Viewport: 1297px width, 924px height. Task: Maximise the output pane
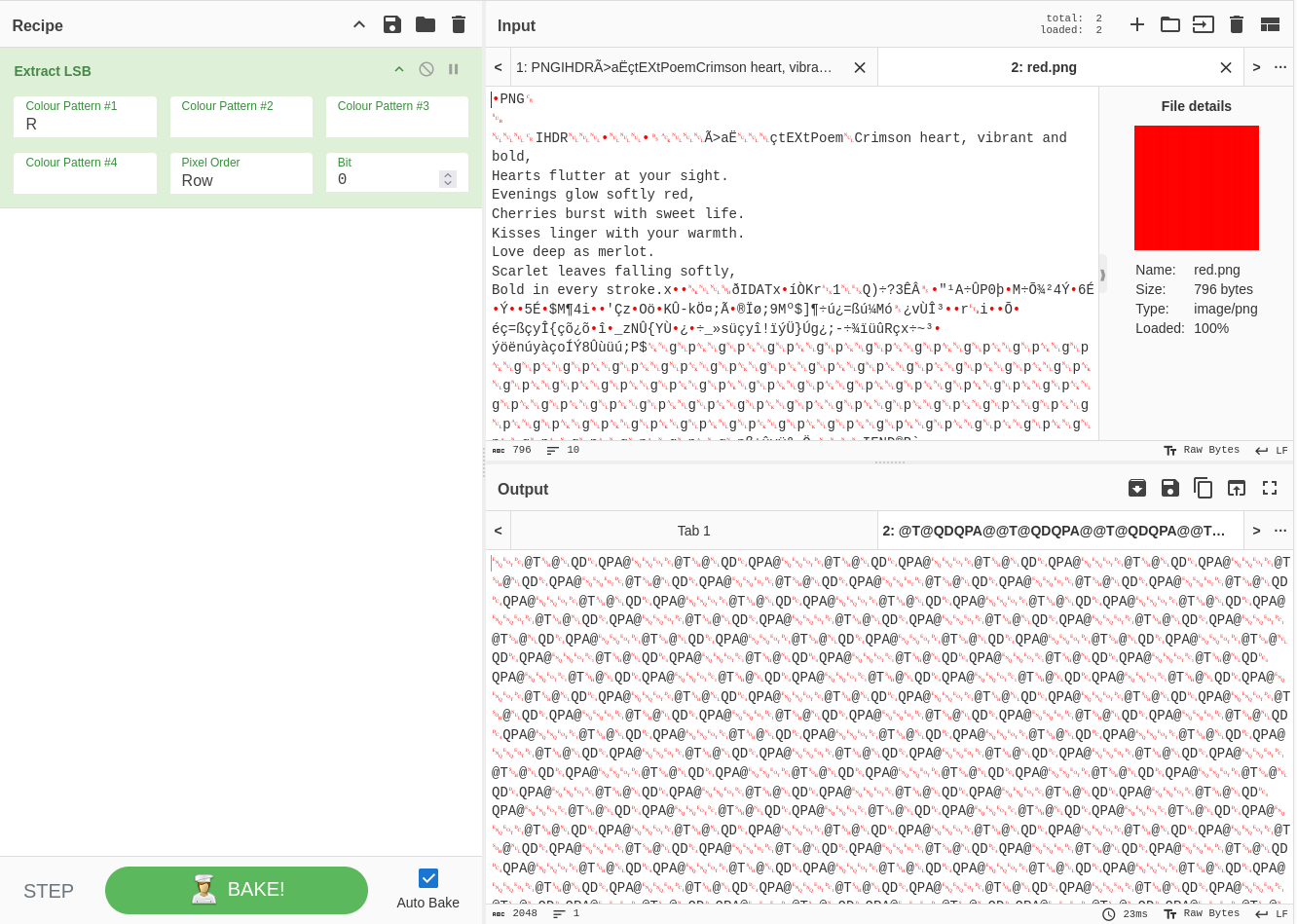click(1270, 488)
